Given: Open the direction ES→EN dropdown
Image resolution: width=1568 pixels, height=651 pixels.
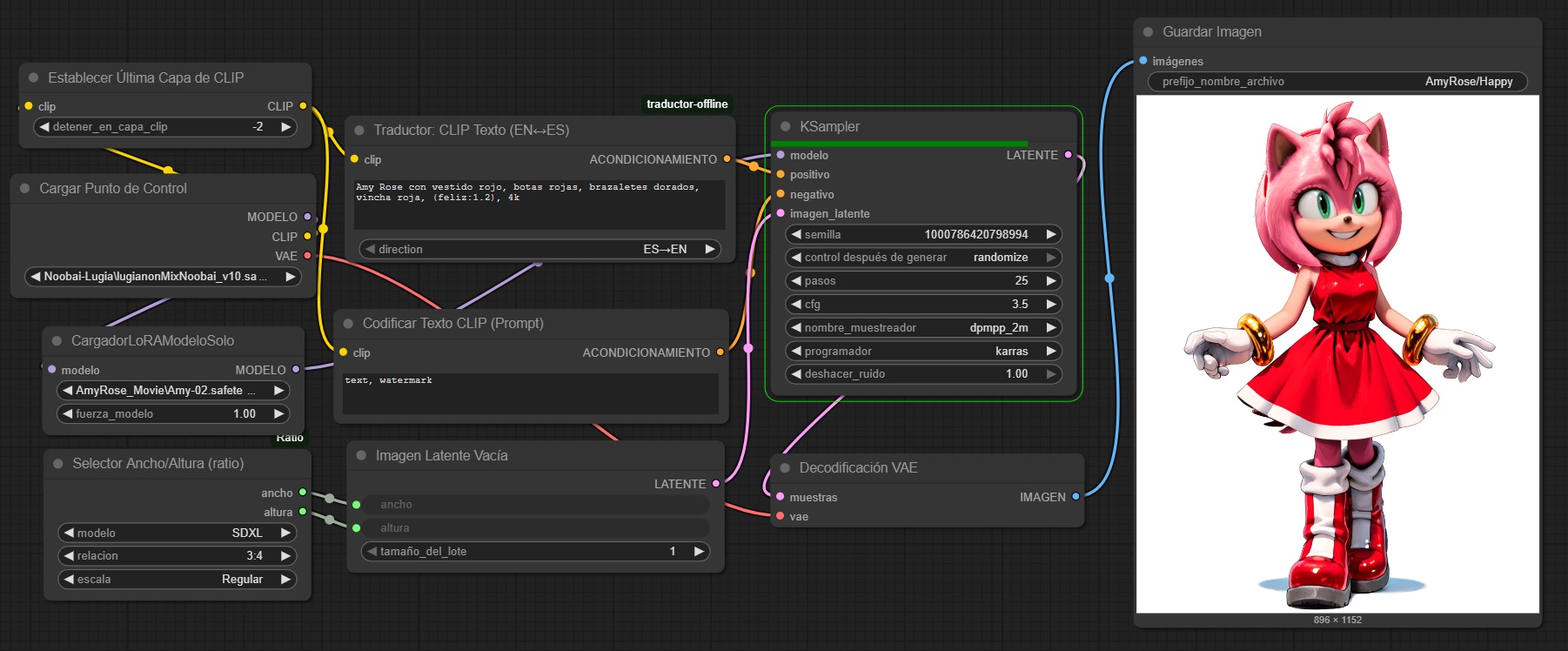Looking at the screenshot, I should 539,249.
